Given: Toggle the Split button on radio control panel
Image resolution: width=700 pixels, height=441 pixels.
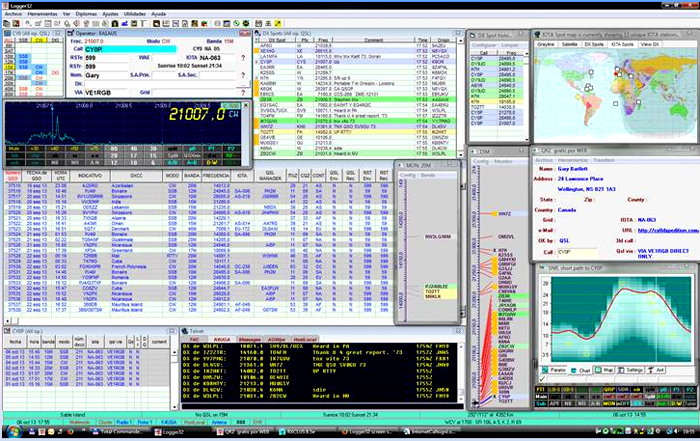Looking at the screenshot, I should pyautogui.click(x=173, y=155).
